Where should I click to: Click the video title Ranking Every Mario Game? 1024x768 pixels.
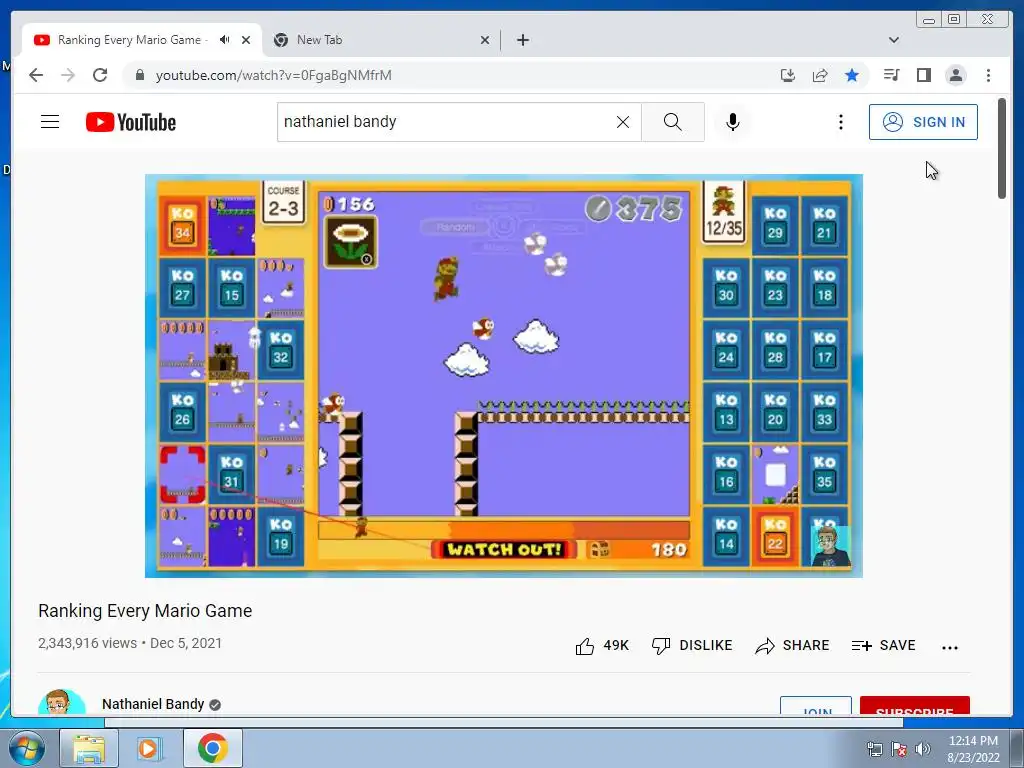145,611
